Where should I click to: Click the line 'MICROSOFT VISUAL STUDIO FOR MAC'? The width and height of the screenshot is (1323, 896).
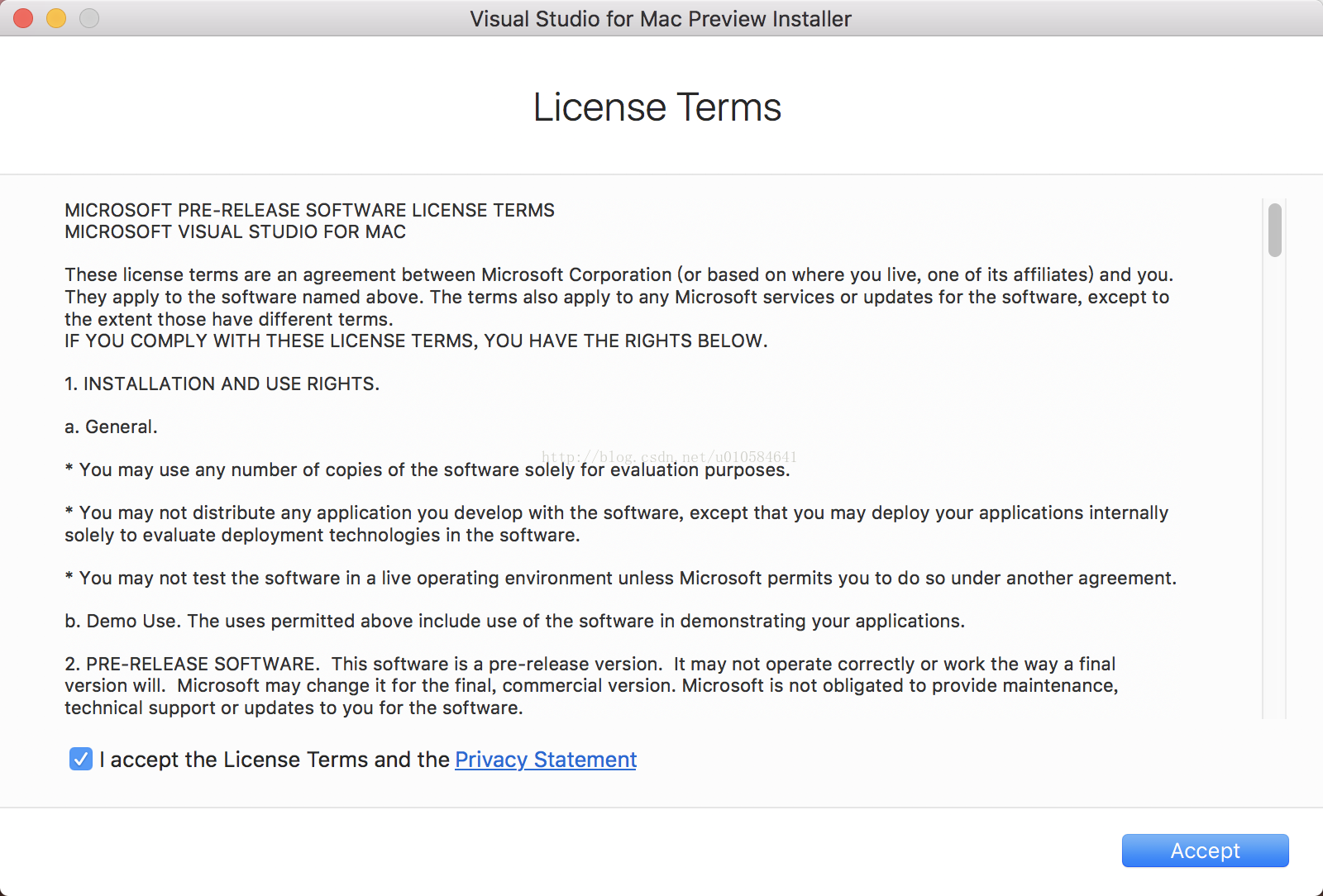click(x=235, y=231)
